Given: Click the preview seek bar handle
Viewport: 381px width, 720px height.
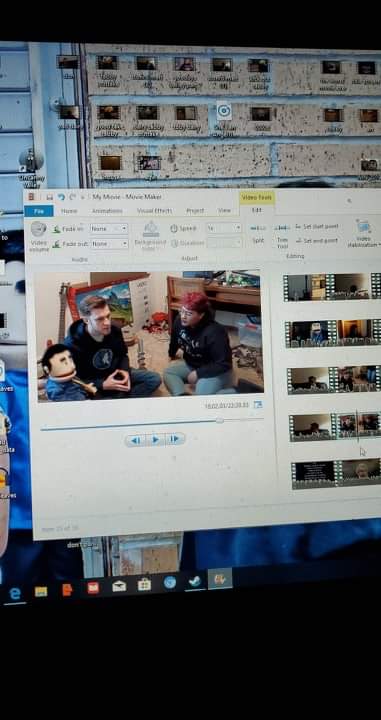Looking at the screenshot, I should (x=220, y=420).
